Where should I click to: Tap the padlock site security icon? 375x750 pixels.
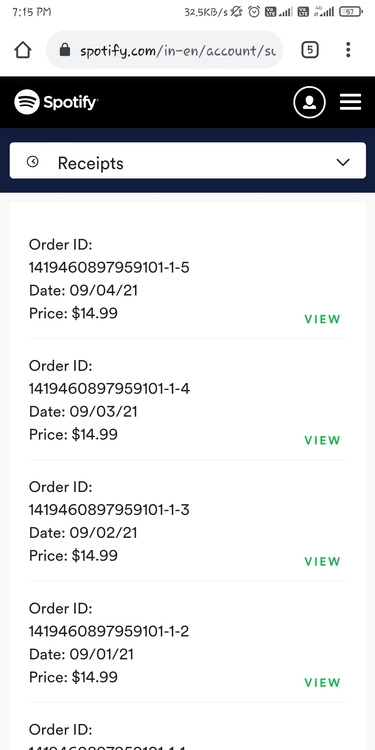[x=65, y=50]
